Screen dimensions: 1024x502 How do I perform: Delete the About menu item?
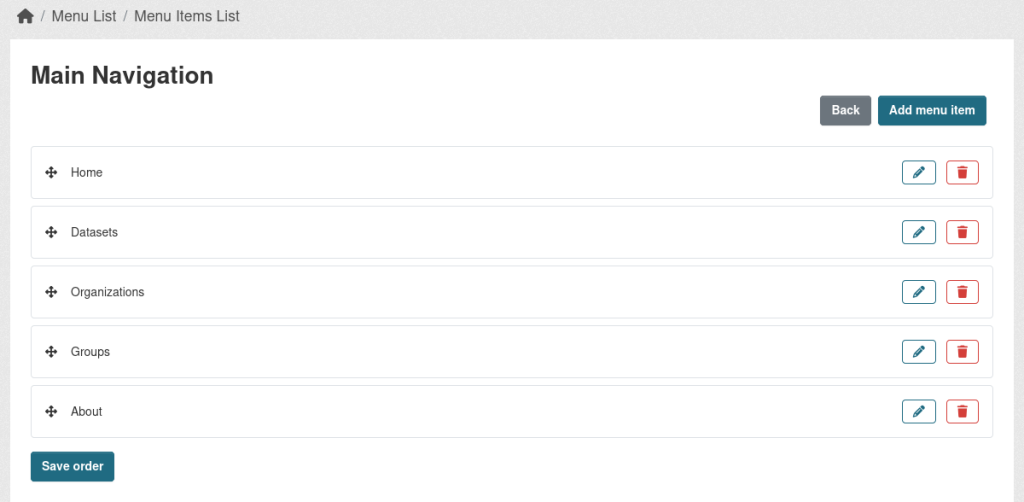[962, 411]
